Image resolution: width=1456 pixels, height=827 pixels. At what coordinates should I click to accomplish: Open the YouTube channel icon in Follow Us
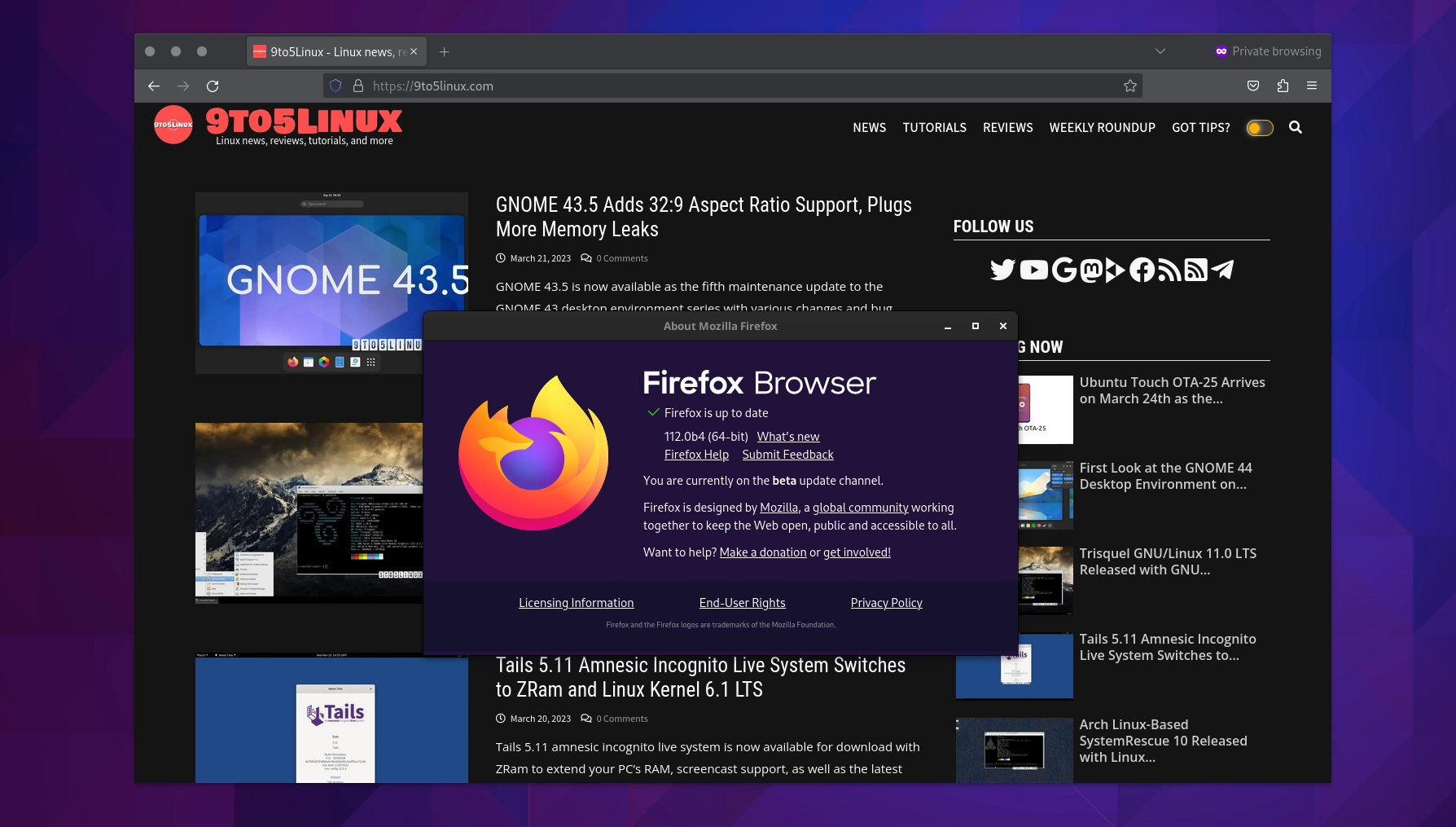pyautogui.click(x=1033, y=270)
